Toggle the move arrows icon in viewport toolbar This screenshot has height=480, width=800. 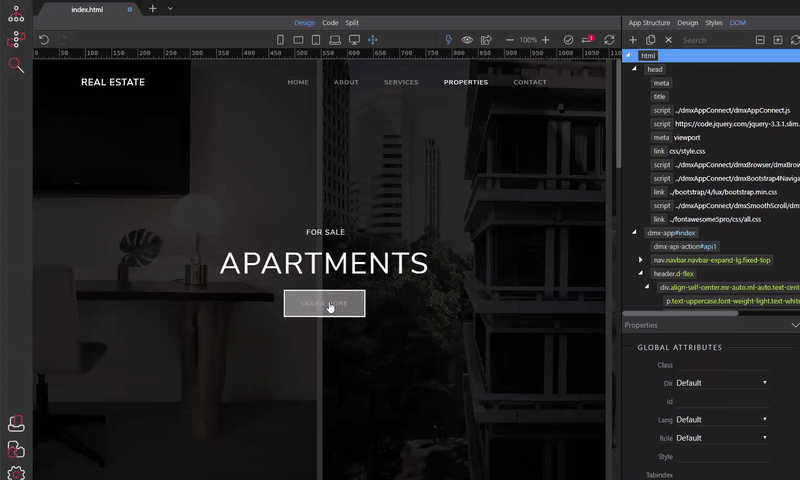coord(372,40)
